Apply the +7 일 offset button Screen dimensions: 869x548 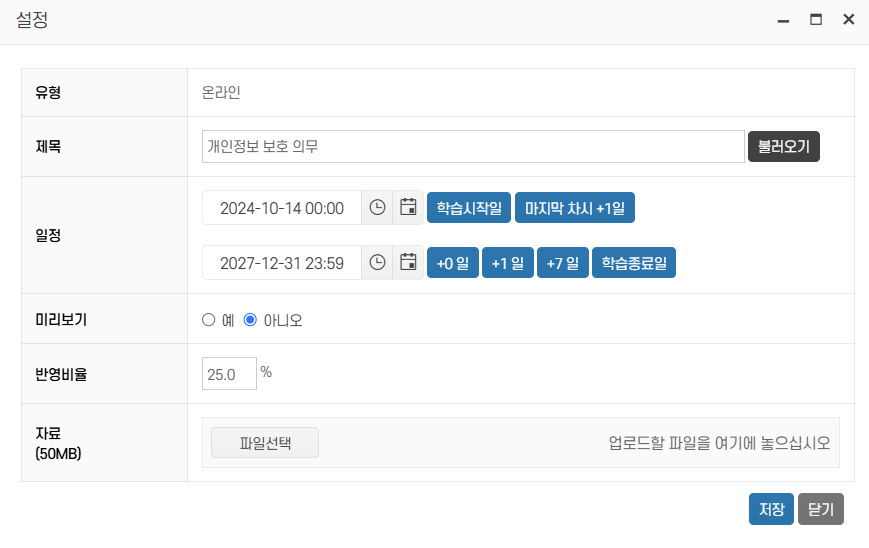[x=562, y=263]
